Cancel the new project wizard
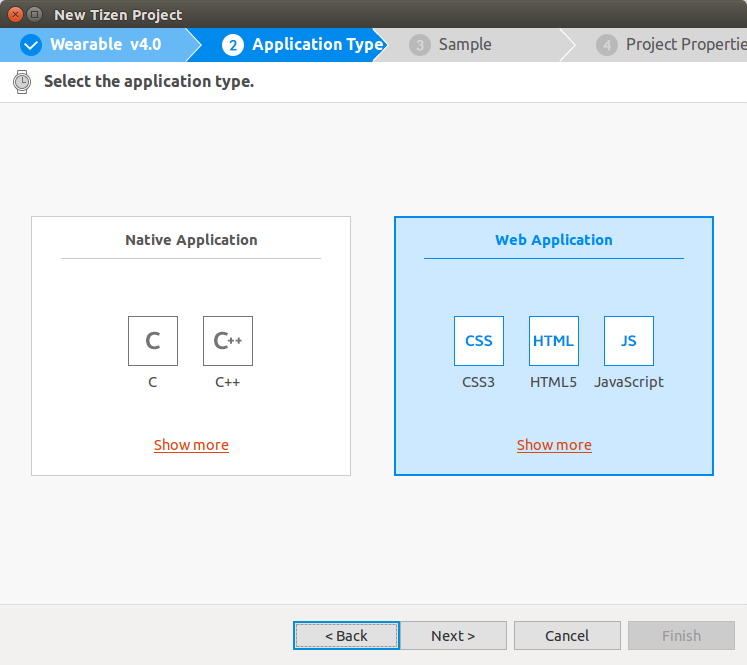 tap(567, 636)
